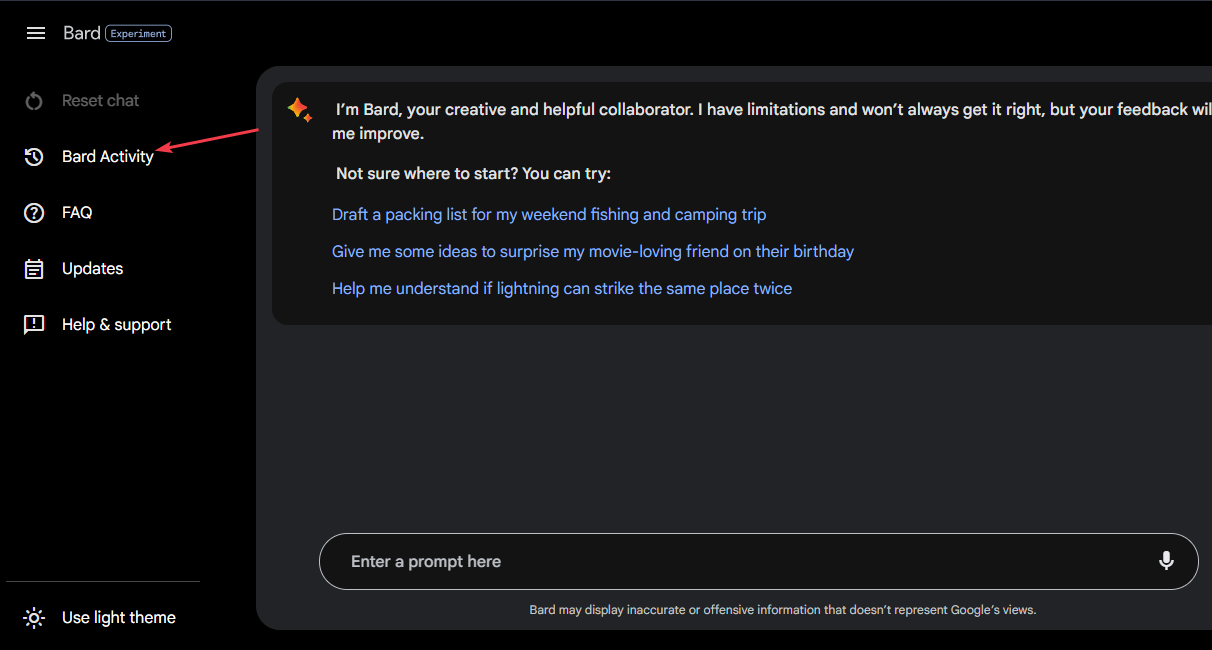Open Help & support menu item
1212x650 pixels.
pos(117,325)
